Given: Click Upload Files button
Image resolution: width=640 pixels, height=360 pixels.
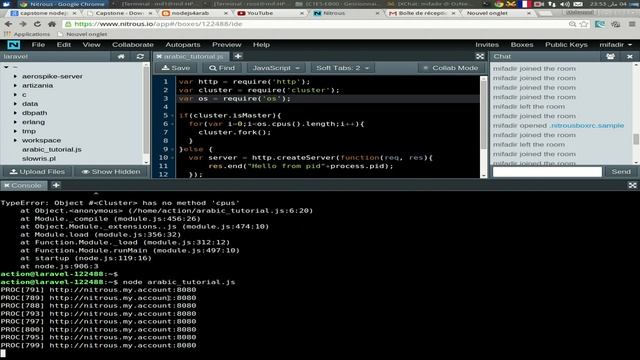Looking at the screenshot, I should (37, 172).
